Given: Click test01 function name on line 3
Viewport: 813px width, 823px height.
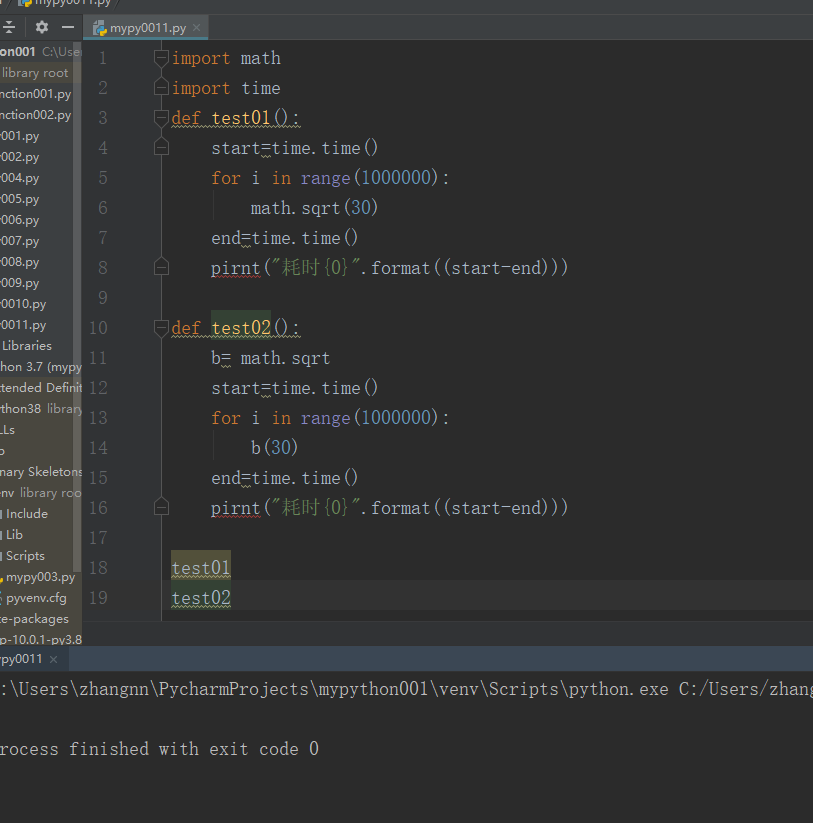Looking at the screenshot, I should (x=241, y=118).
